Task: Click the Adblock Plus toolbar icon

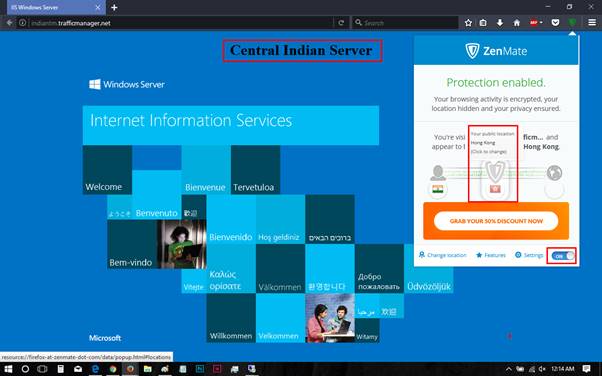Action: (534, 23)
